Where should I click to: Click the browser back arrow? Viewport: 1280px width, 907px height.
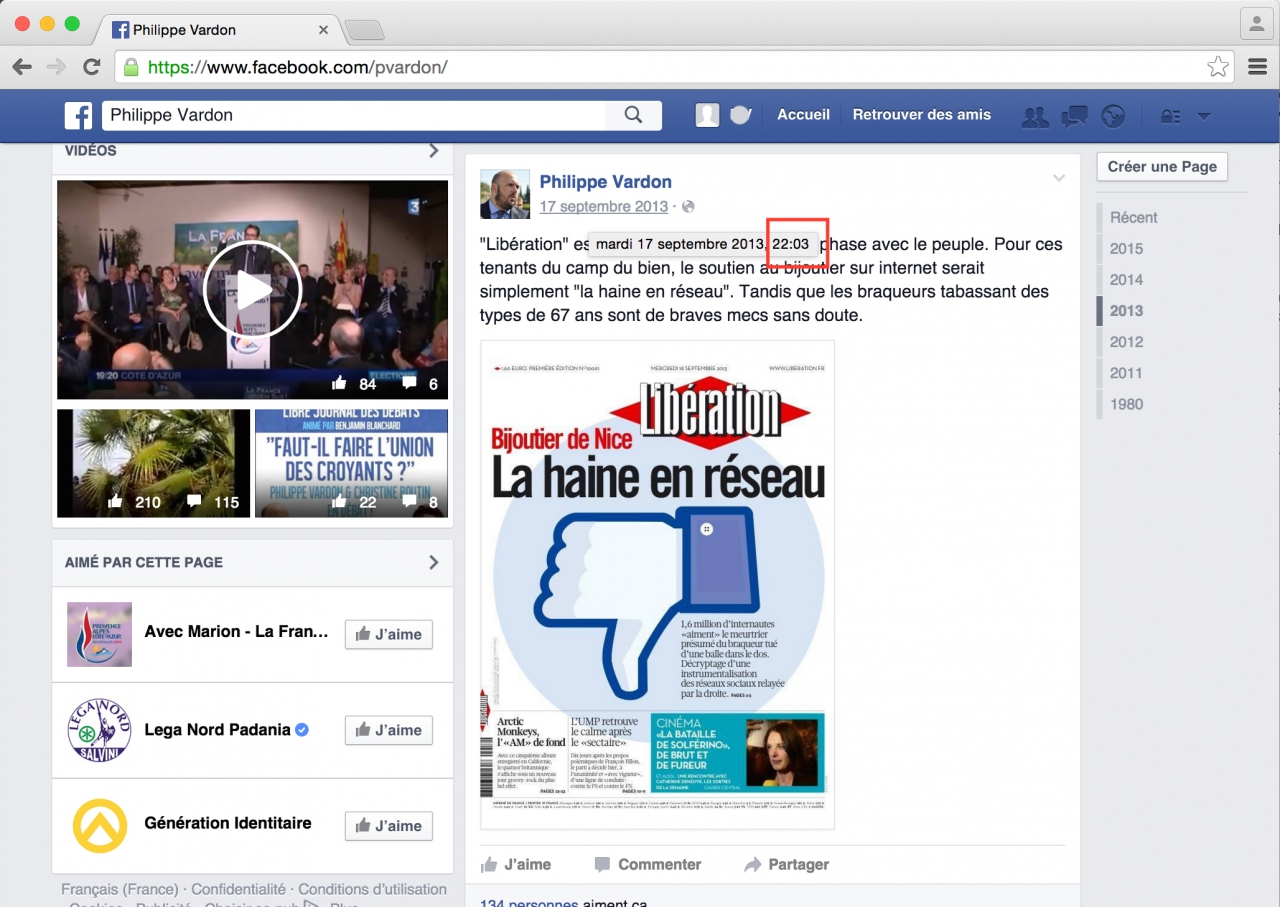coord(22,67)
